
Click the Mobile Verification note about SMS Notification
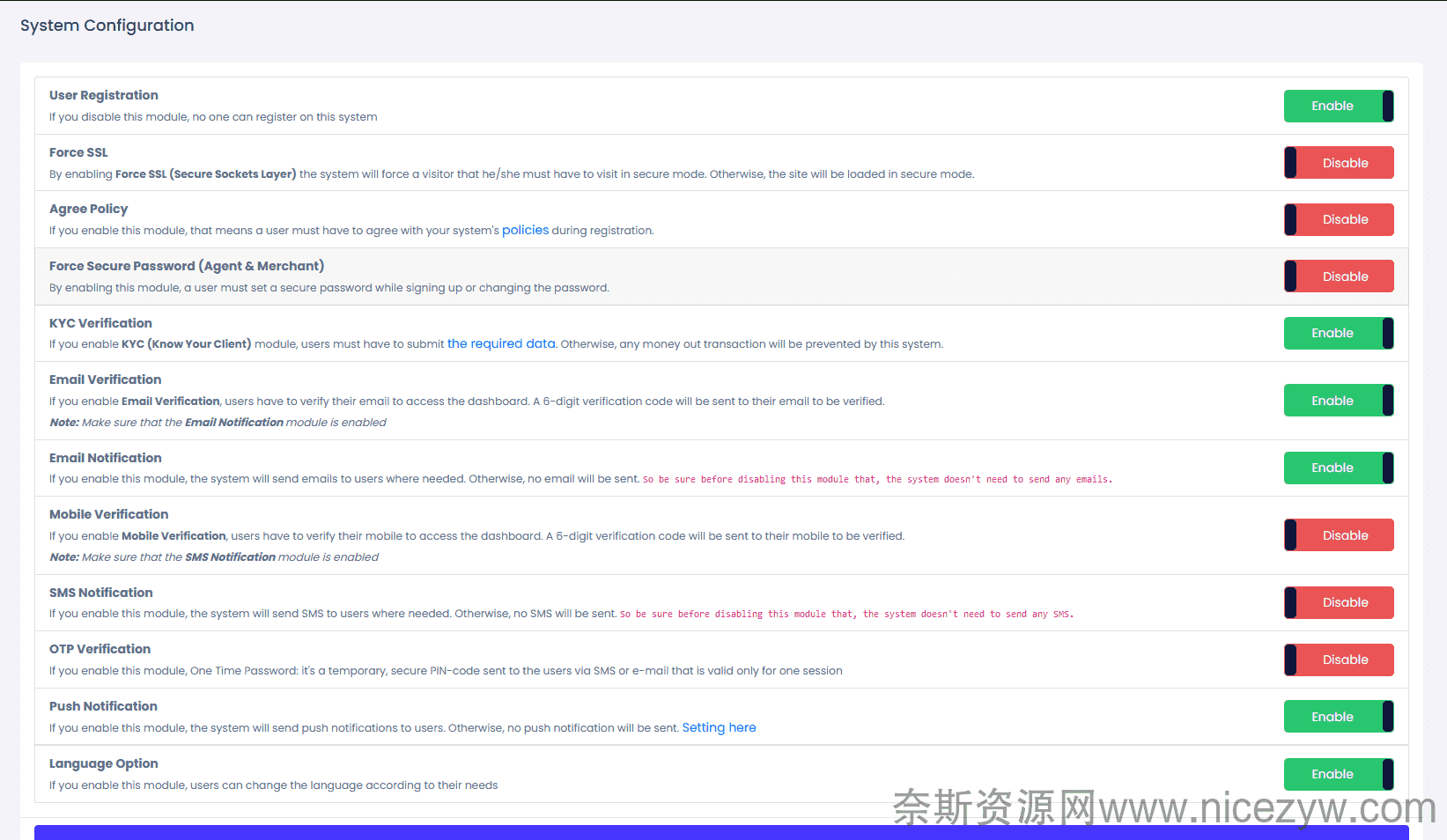click(x=214, y=557)
